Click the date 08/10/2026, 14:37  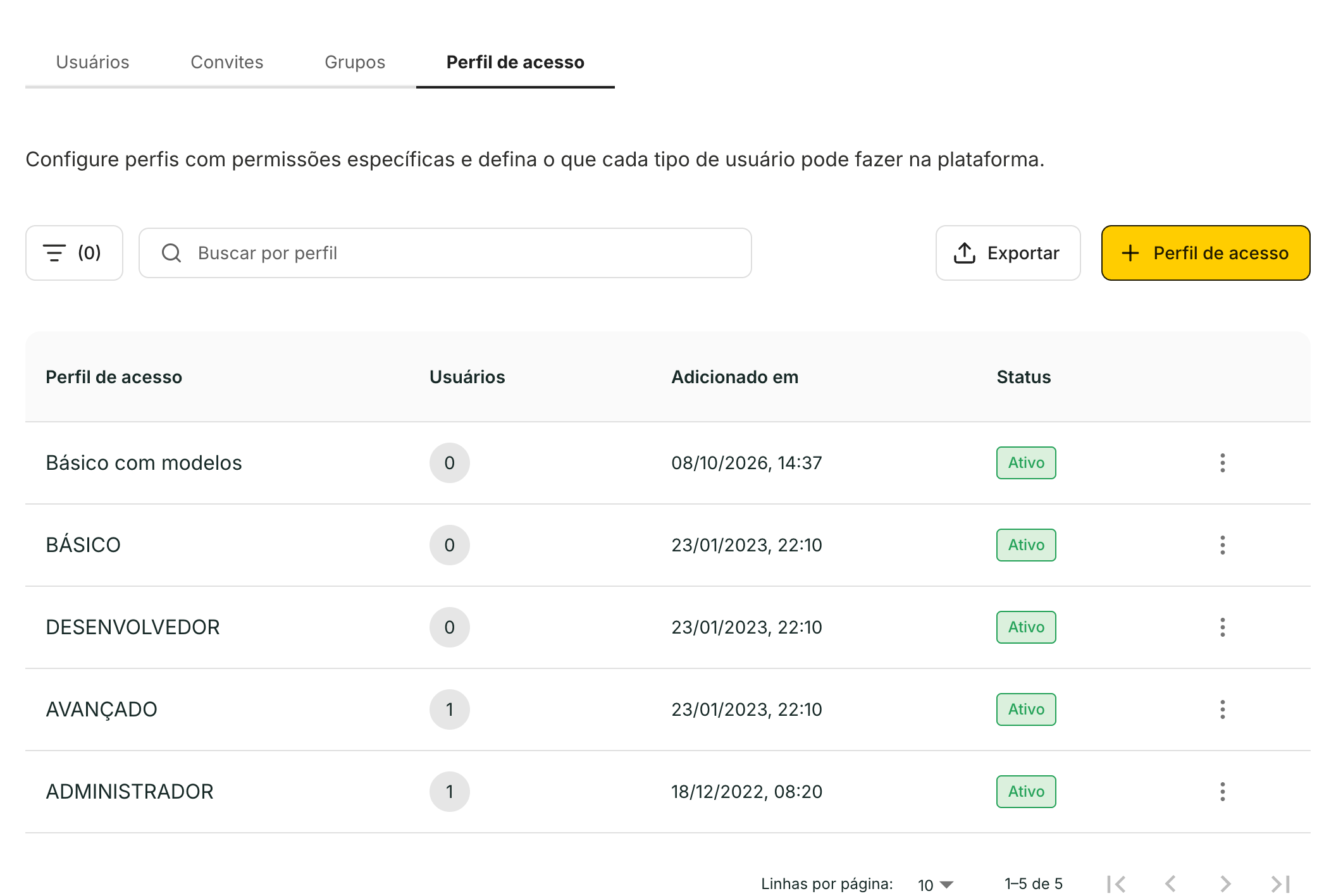pos(747,463)
